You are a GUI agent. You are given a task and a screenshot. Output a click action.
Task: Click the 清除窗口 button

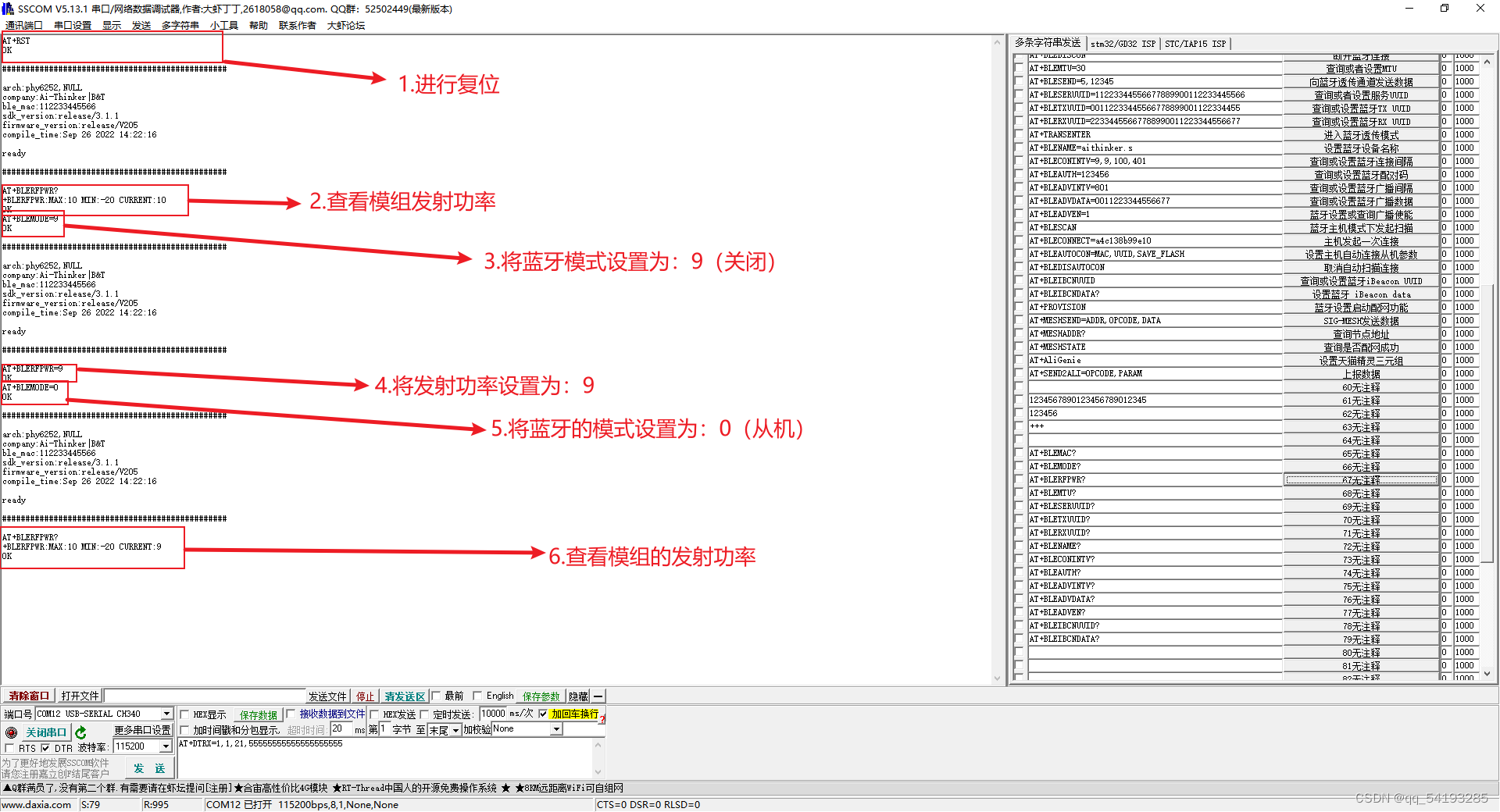pos(28,696)
